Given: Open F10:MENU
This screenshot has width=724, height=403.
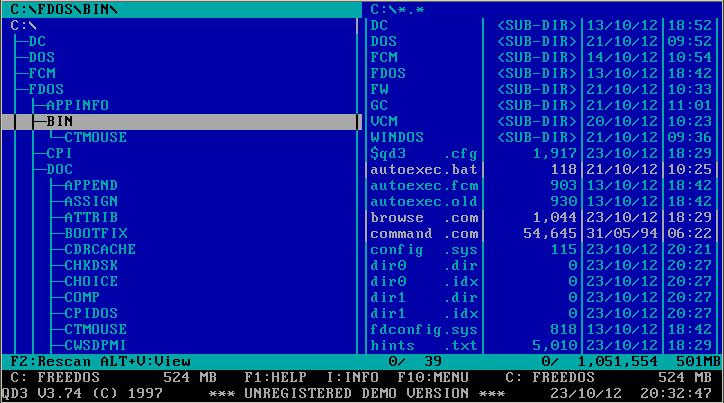Looking at the screenshot, I should 434,378.
